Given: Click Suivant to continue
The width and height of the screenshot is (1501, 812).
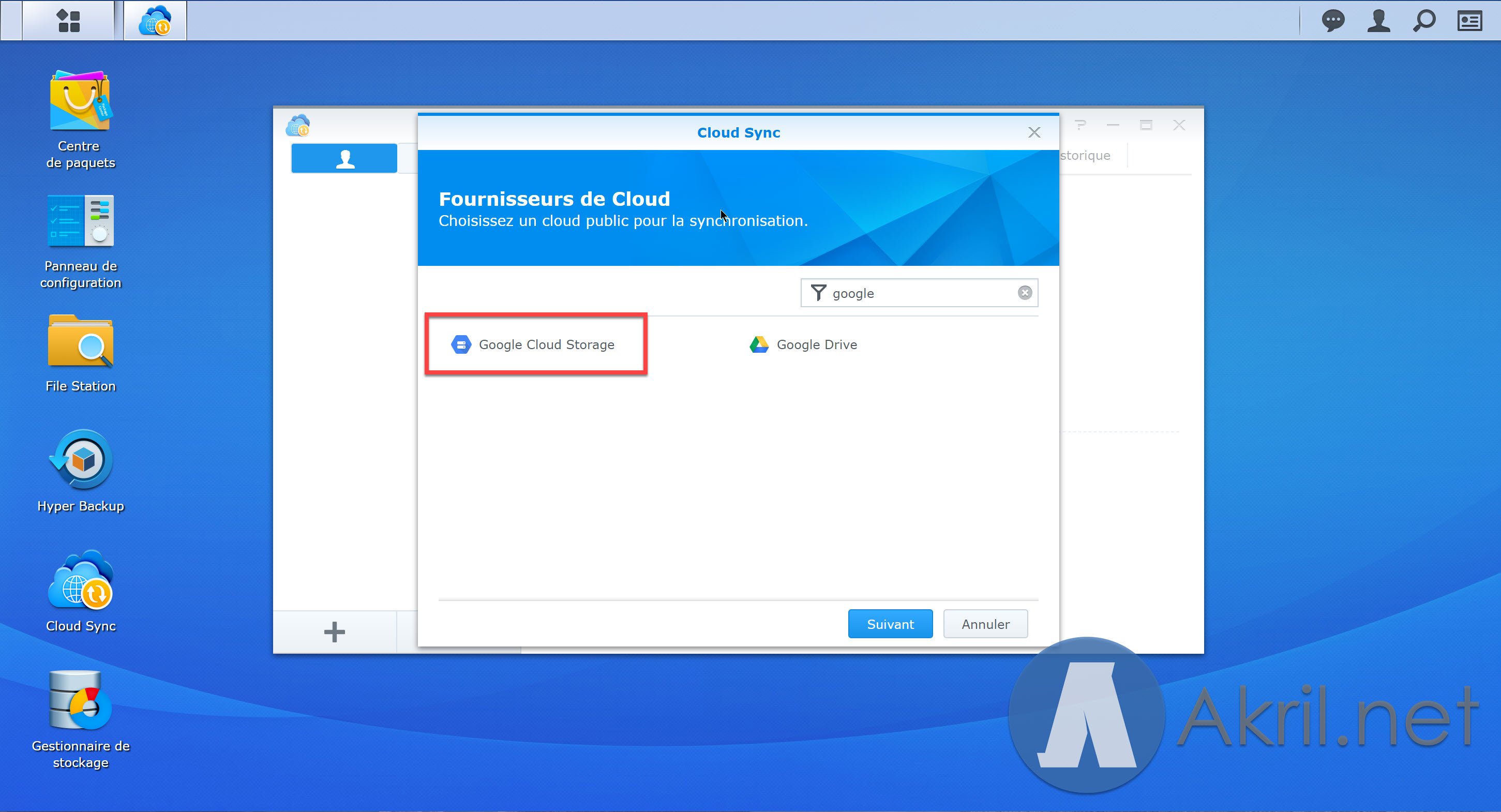Looking at the screenshot, I should [890, 624].
